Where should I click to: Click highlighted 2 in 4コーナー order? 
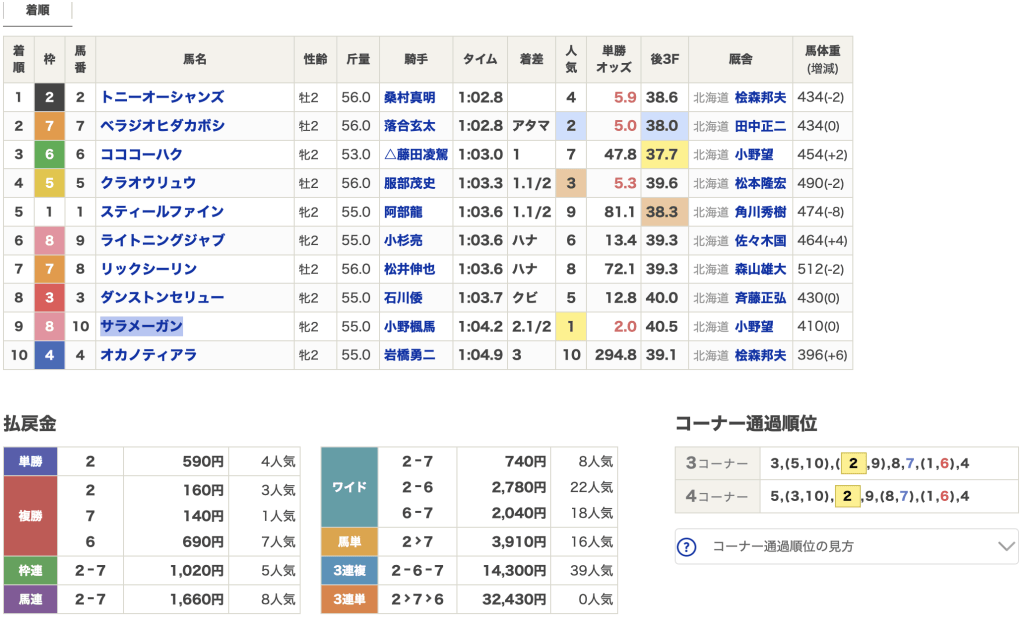[847, 496]
